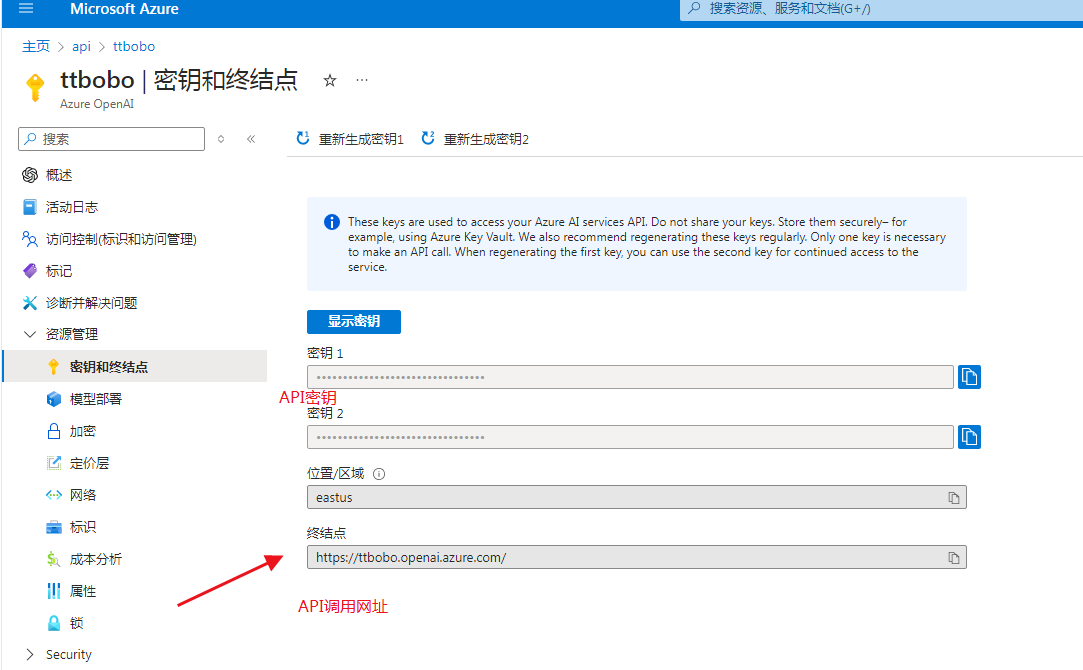Click the 位置/区域 info icon
Viewport: 1083px width, 670px height.
(379, 474)
